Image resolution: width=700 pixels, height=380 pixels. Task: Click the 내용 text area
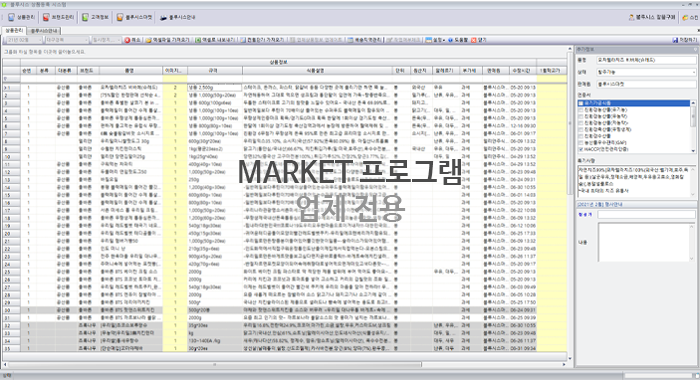click(x=646, y=242)
